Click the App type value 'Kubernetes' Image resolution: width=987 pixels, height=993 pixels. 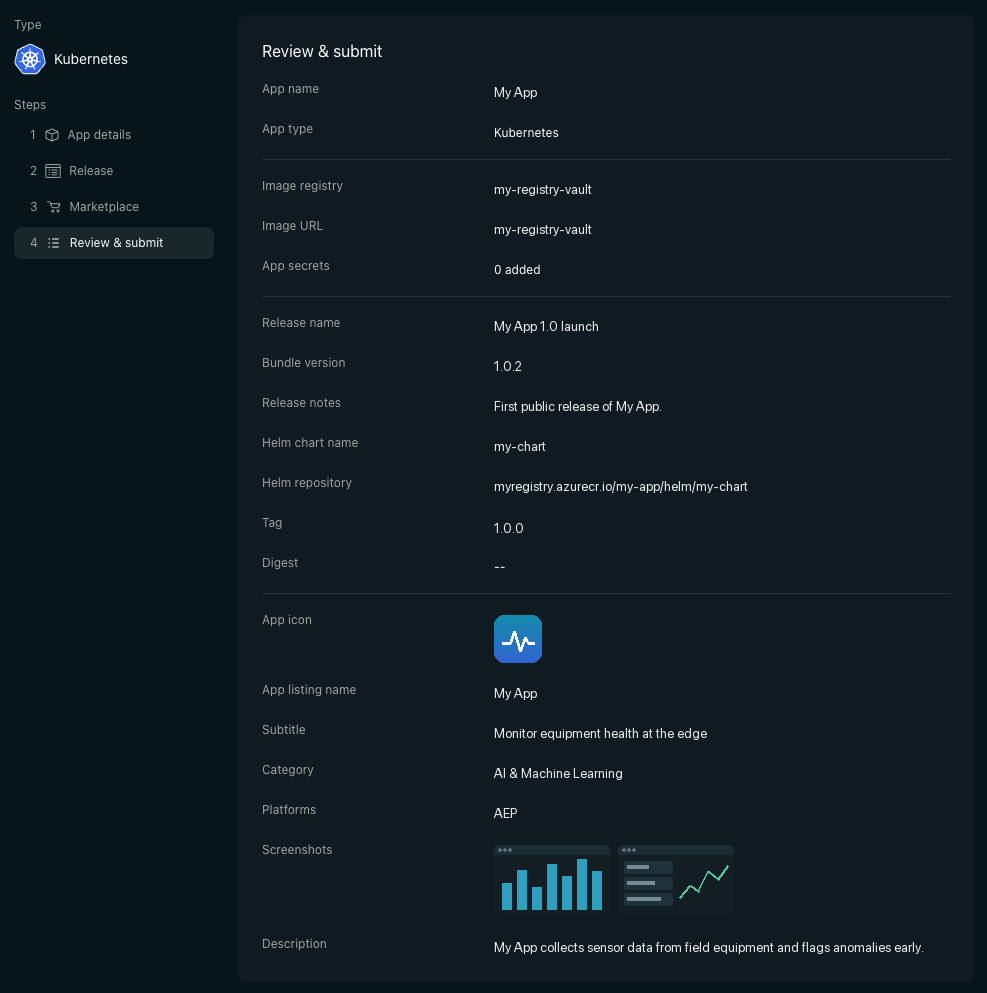(526, 133)
